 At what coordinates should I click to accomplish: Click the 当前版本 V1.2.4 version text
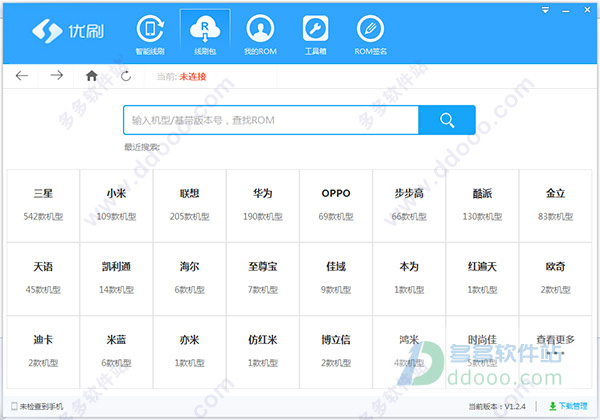pyautogui.click(x=497, y=406)
